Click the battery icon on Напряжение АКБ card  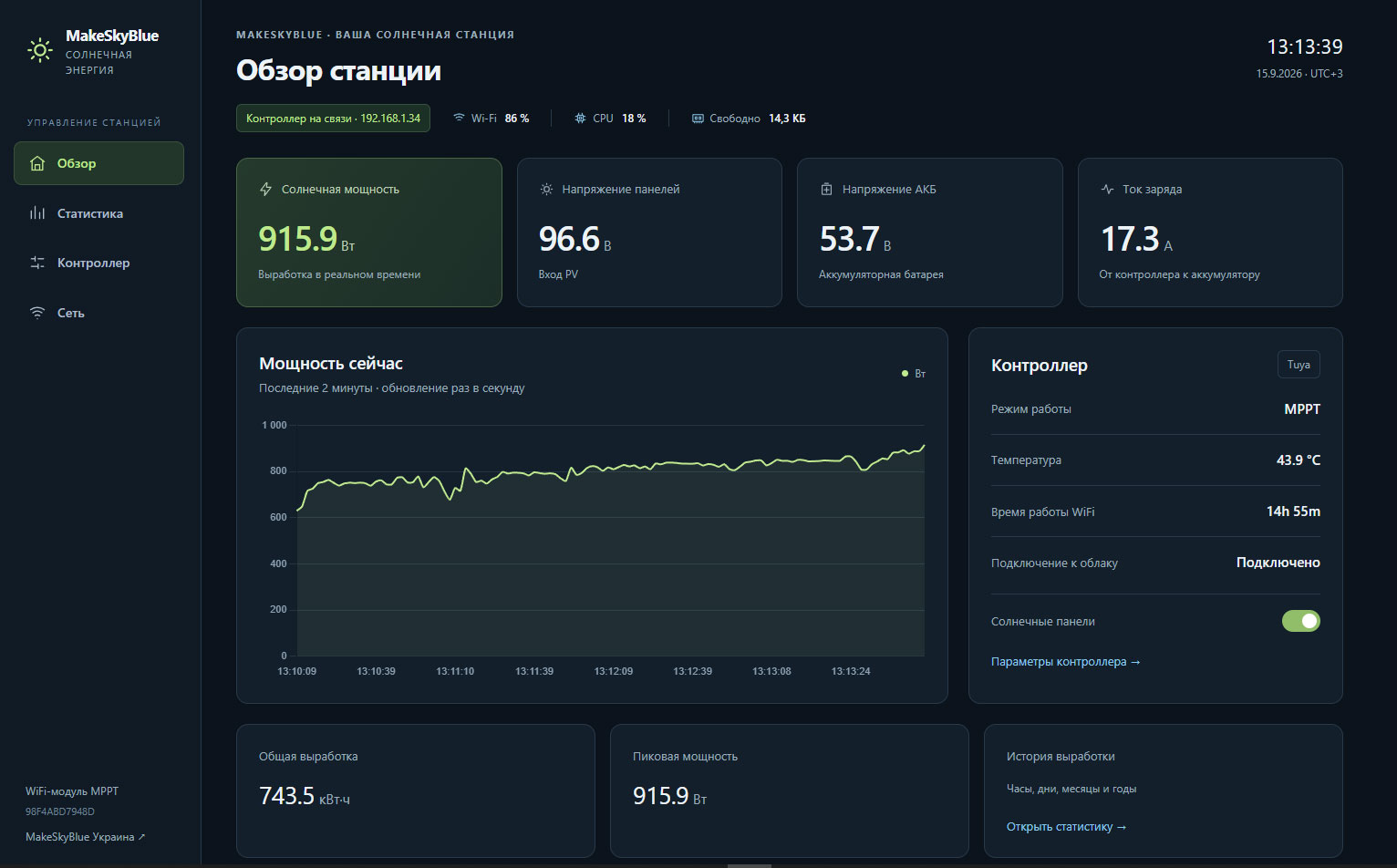826,190
